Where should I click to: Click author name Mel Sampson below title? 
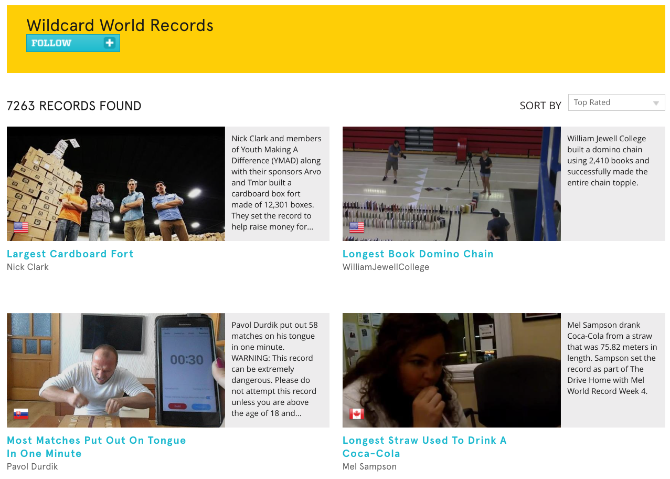pos(369,467)
